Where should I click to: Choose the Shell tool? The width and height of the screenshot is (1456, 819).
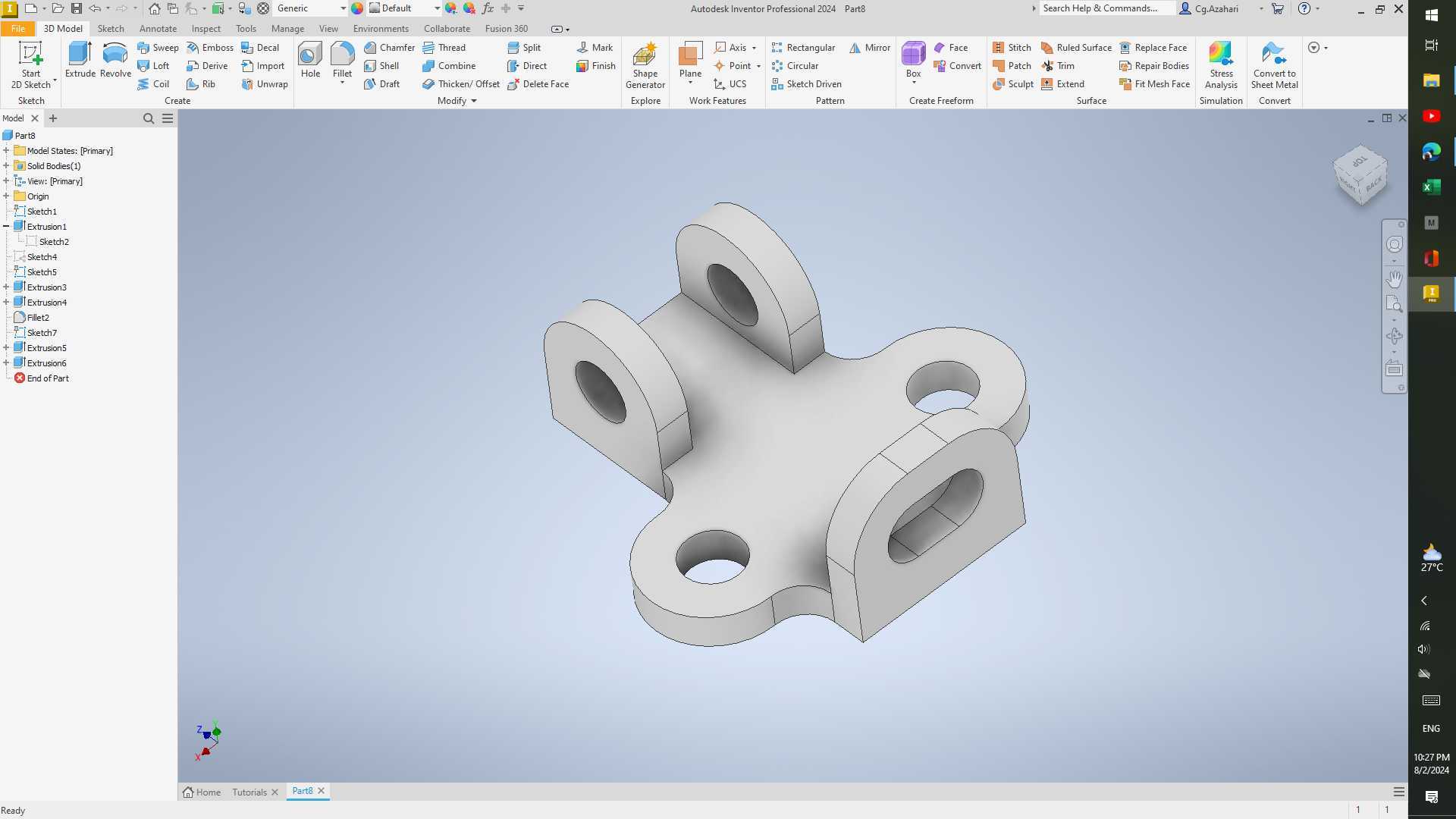381,66
